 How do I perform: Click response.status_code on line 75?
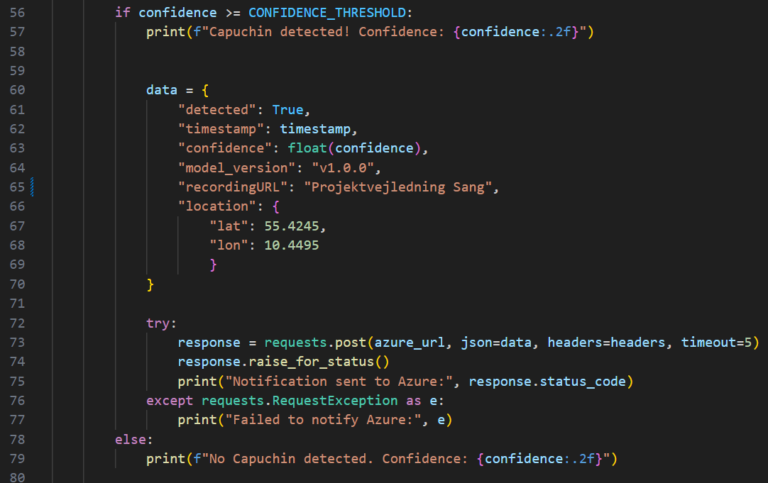pyautogui.click(x=548, y=382)
